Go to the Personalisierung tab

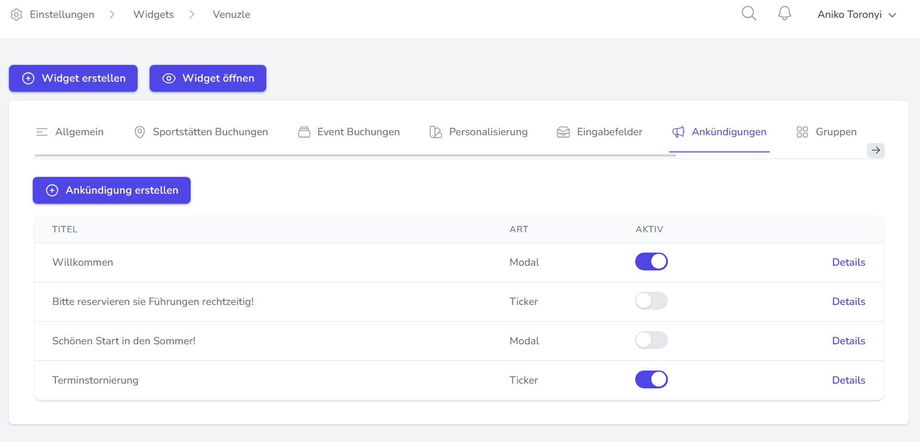click(x=478, y=132)
